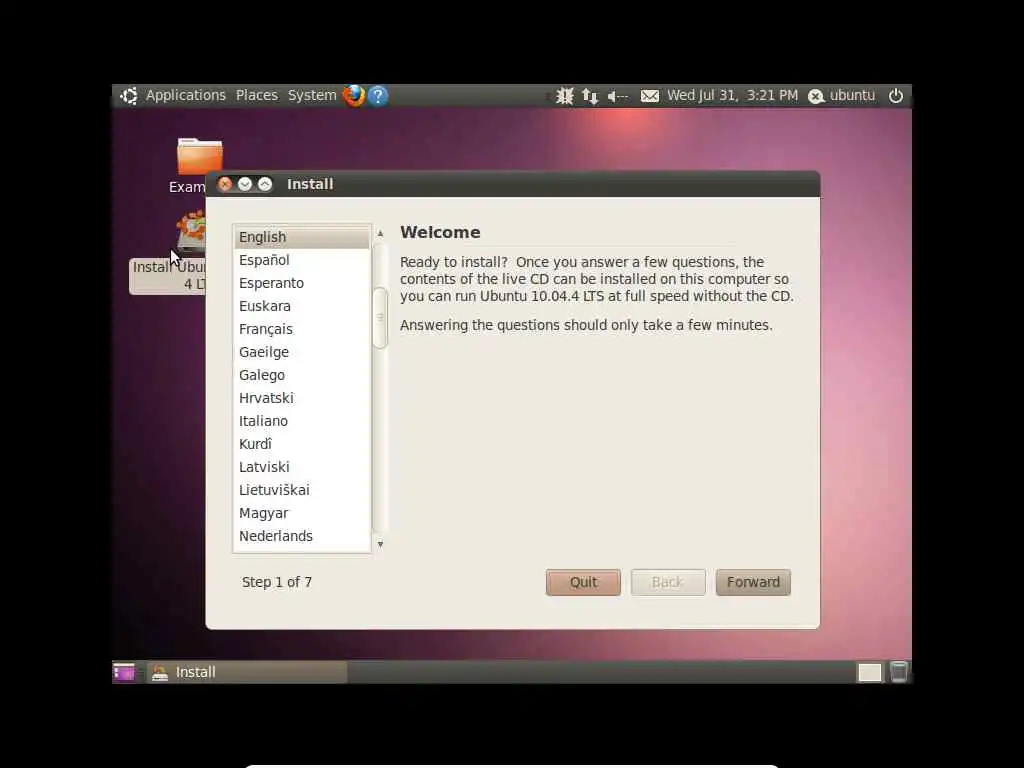Maximize the Install window
The height and width of the screenshot is (768, 1024).
264,184
